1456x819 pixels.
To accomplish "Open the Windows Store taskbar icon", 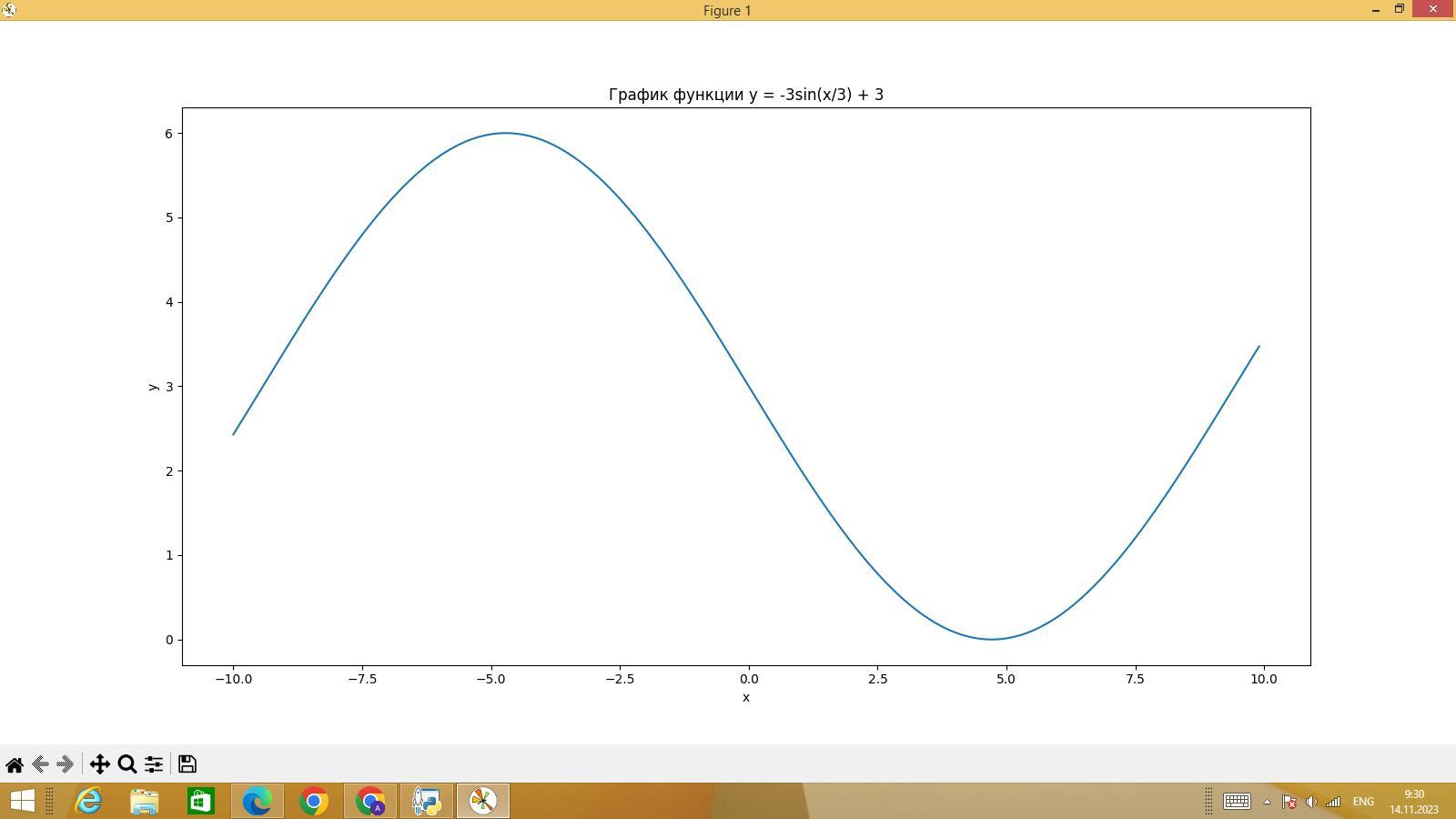I will [x=201, y=801].
